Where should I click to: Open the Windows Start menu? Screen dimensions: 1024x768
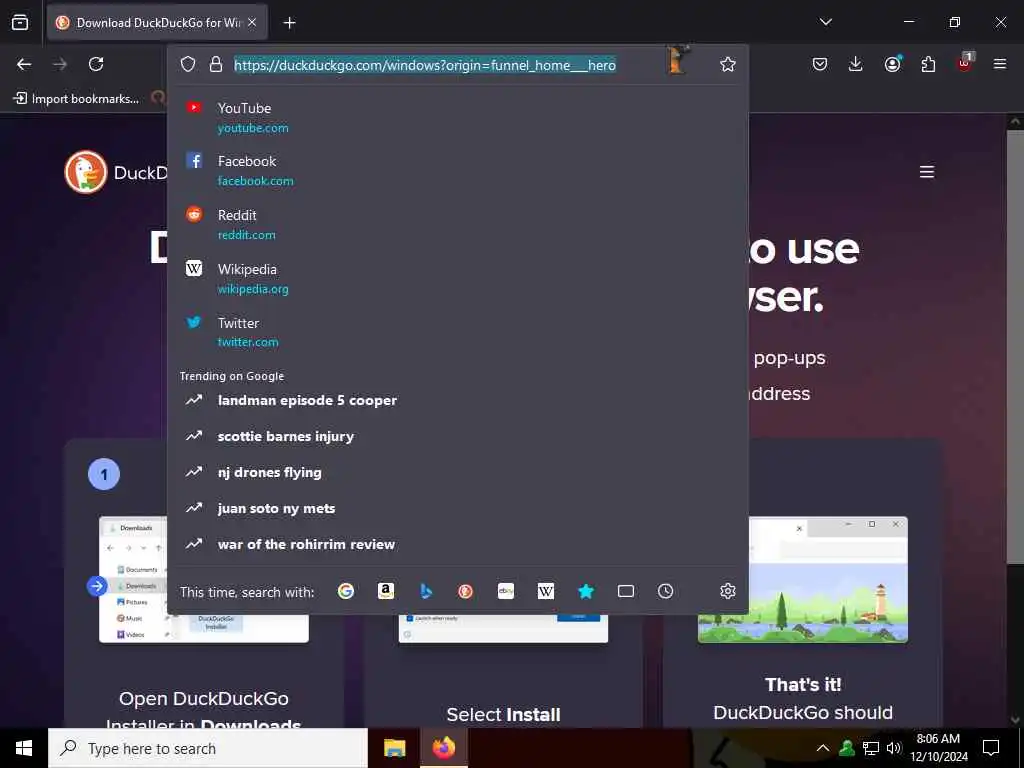[24, 748]
